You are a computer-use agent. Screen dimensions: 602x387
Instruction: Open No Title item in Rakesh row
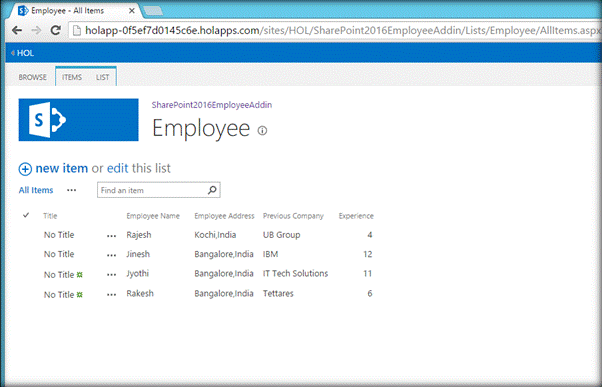click(59, 294)
